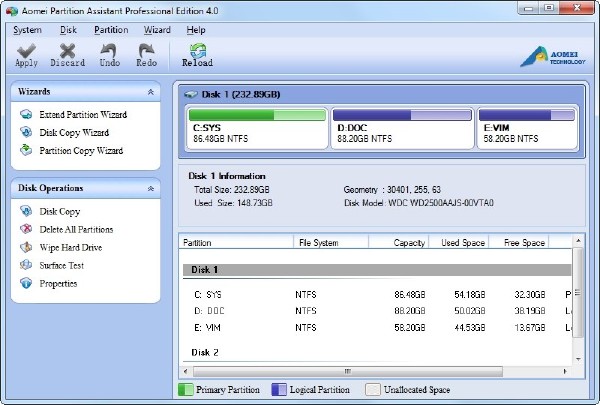This screenshot has width=600, height=405.
Task: Open the Partition Copy Wizard
Action: (80, 151)
